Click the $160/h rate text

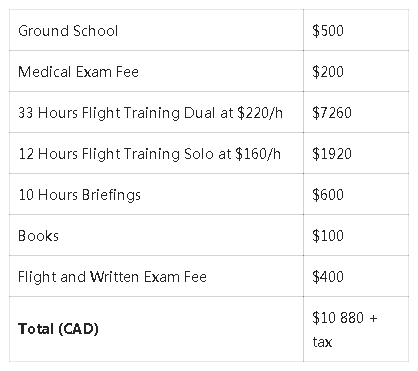pyautogui.click(x=258, y=154)
